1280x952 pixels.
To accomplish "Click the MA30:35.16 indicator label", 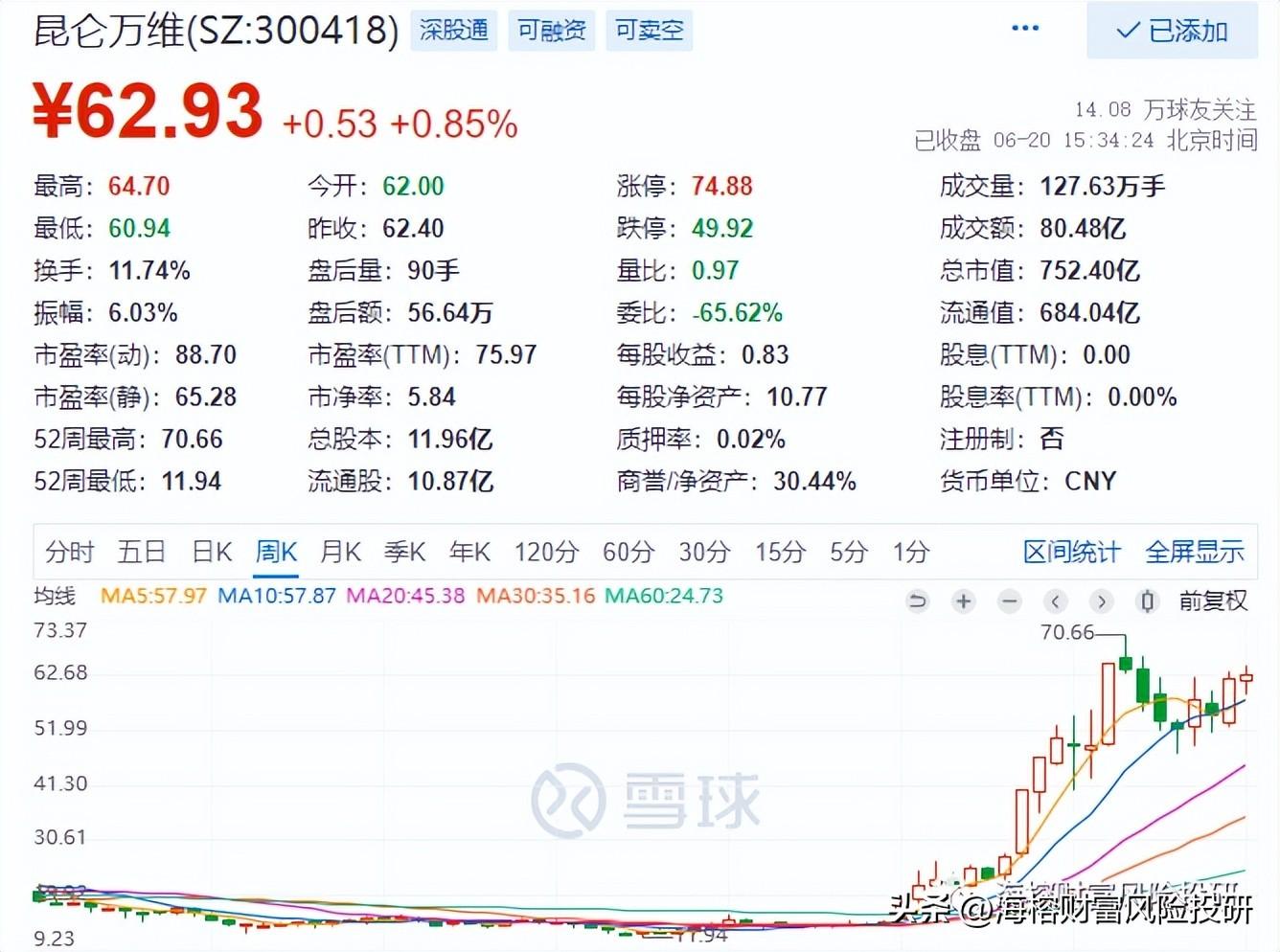I will coord(536,596).
